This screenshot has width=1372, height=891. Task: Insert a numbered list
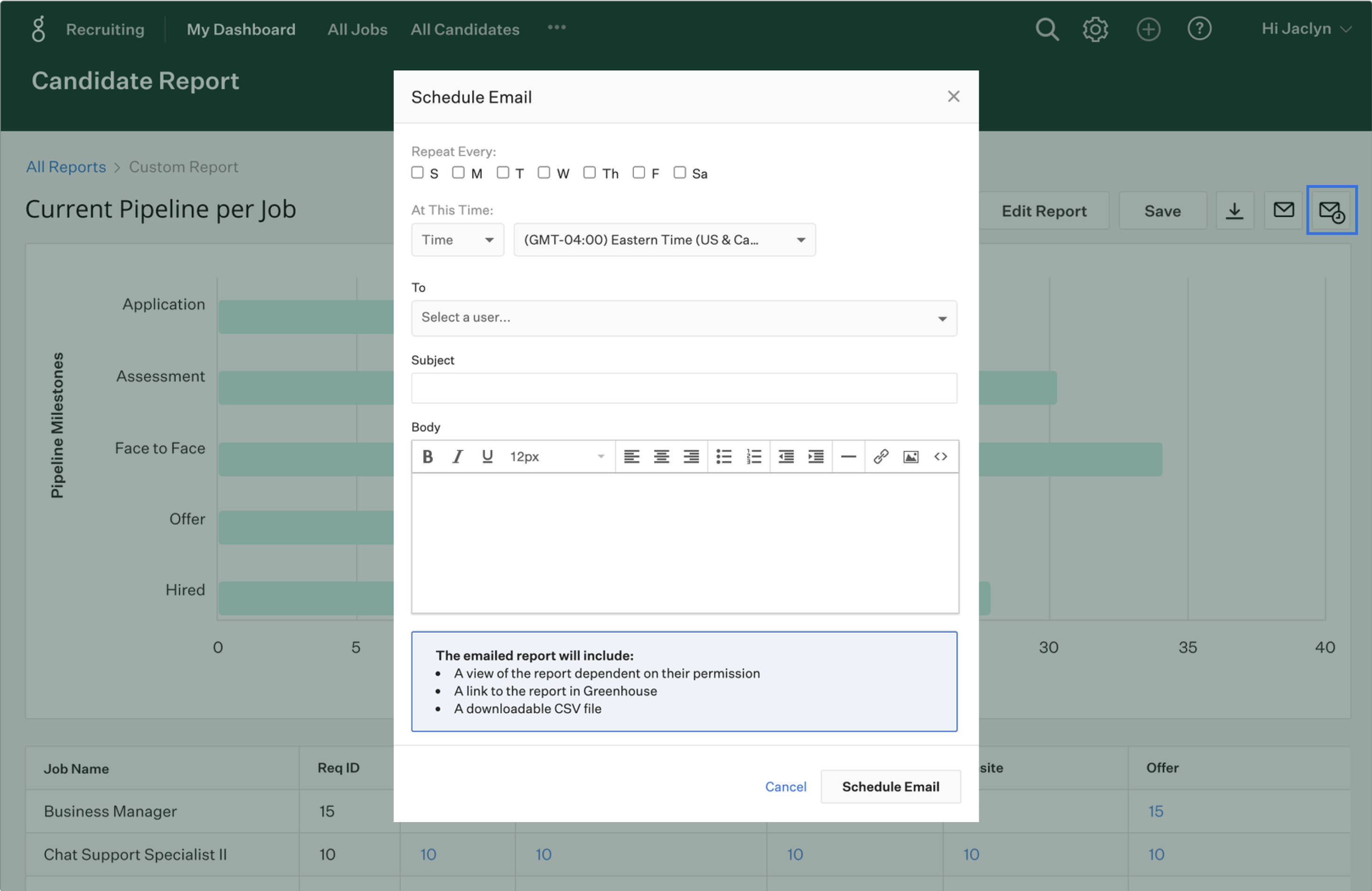tap(754, 457)
